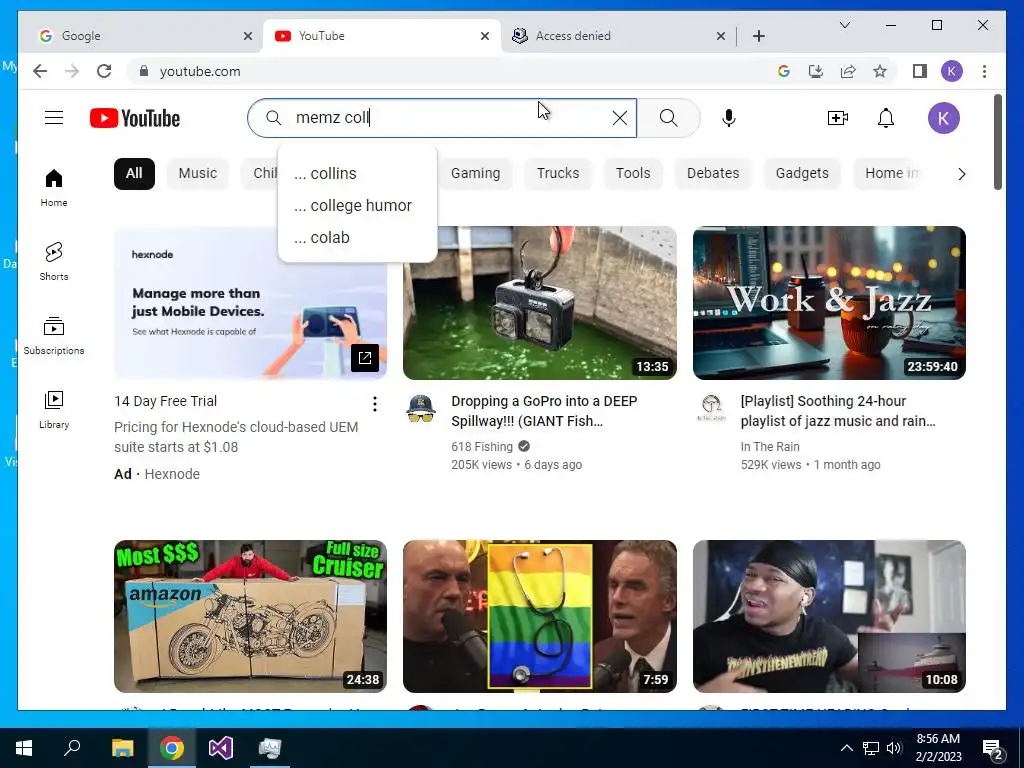The image size is (1024, 768).
Task: Close the Access denied tab
Action: pos(720,36)
